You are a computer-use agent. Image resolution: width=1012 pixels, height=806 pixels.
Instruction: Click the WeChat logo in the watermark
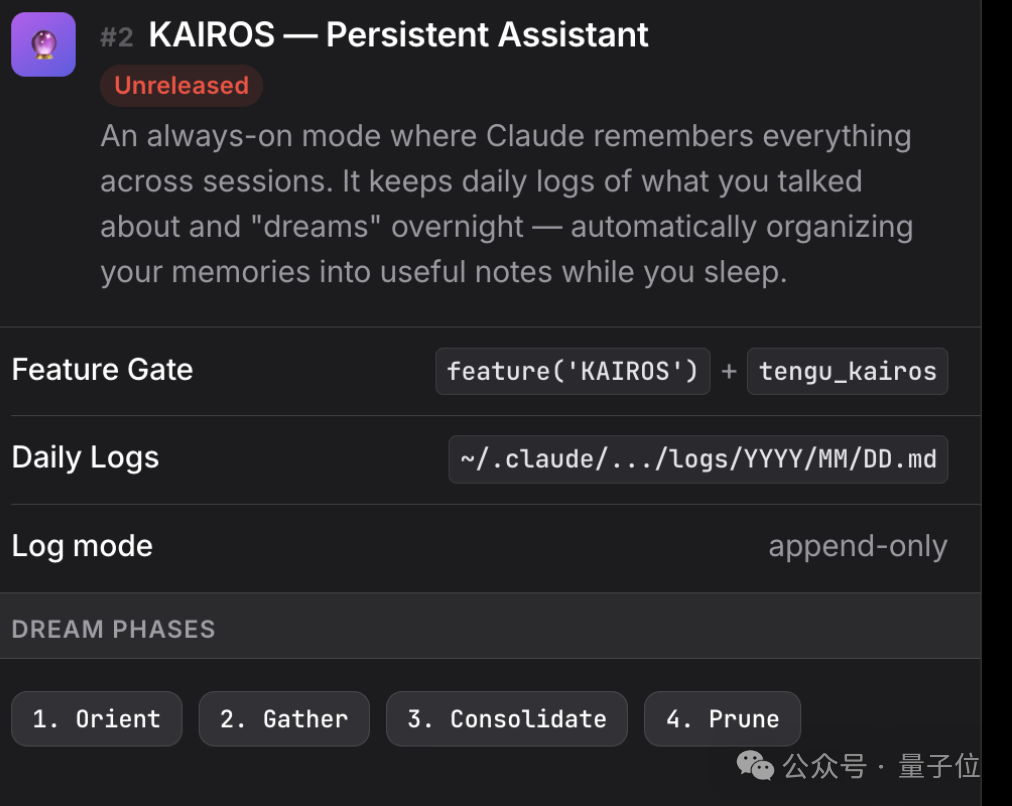[x=755, y=767]
